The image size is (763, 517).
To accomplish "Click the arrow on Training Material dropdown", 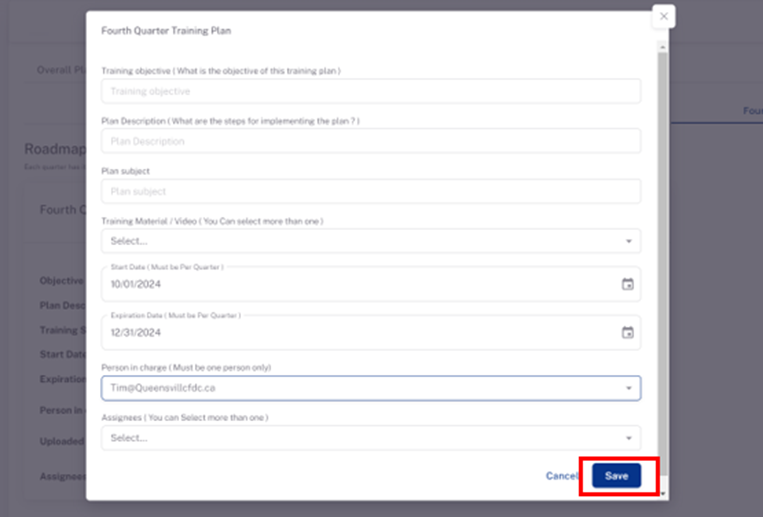I will (629, 241).
